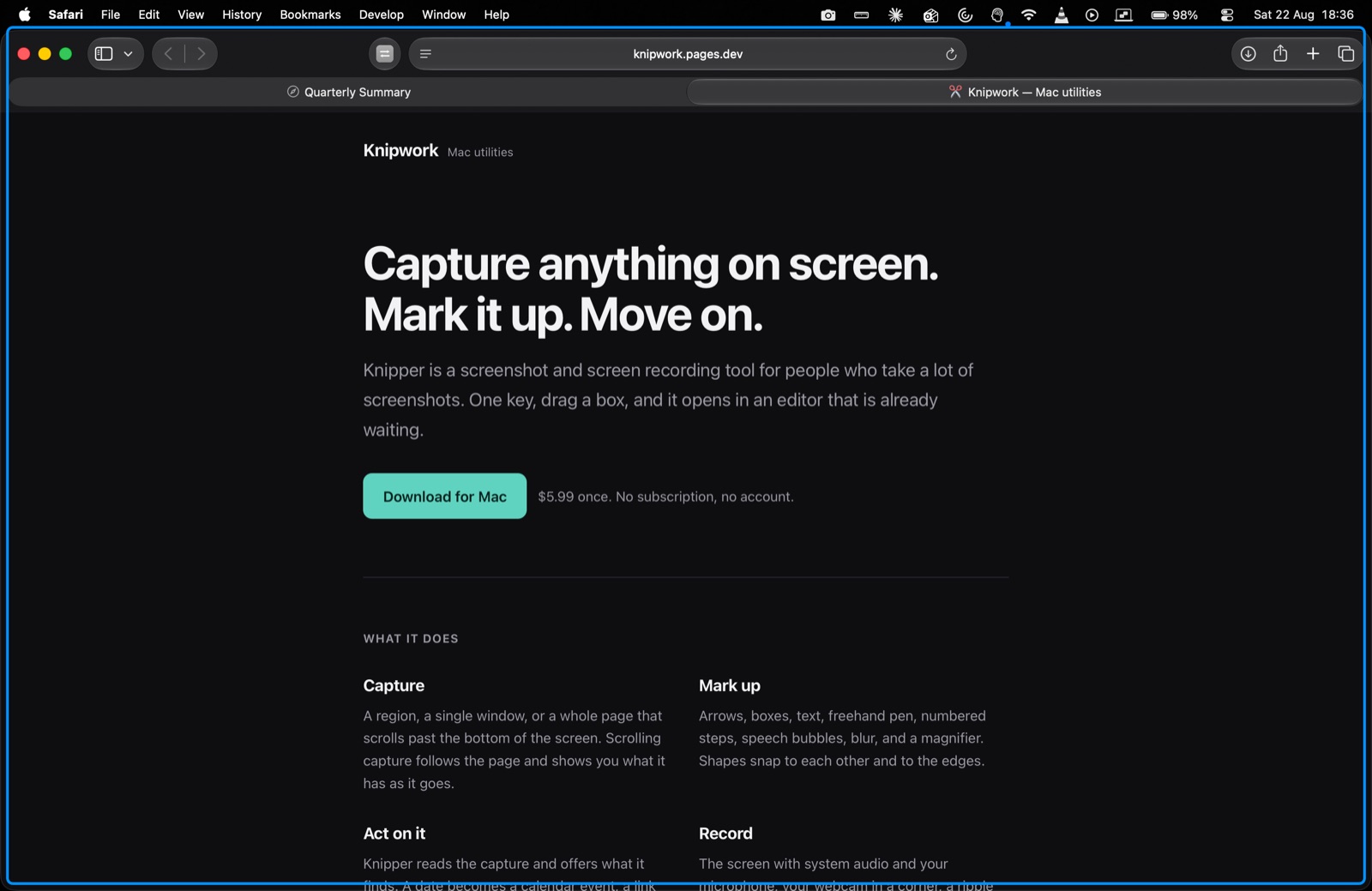Click the starburst icon in menu bar

[895, 15]
